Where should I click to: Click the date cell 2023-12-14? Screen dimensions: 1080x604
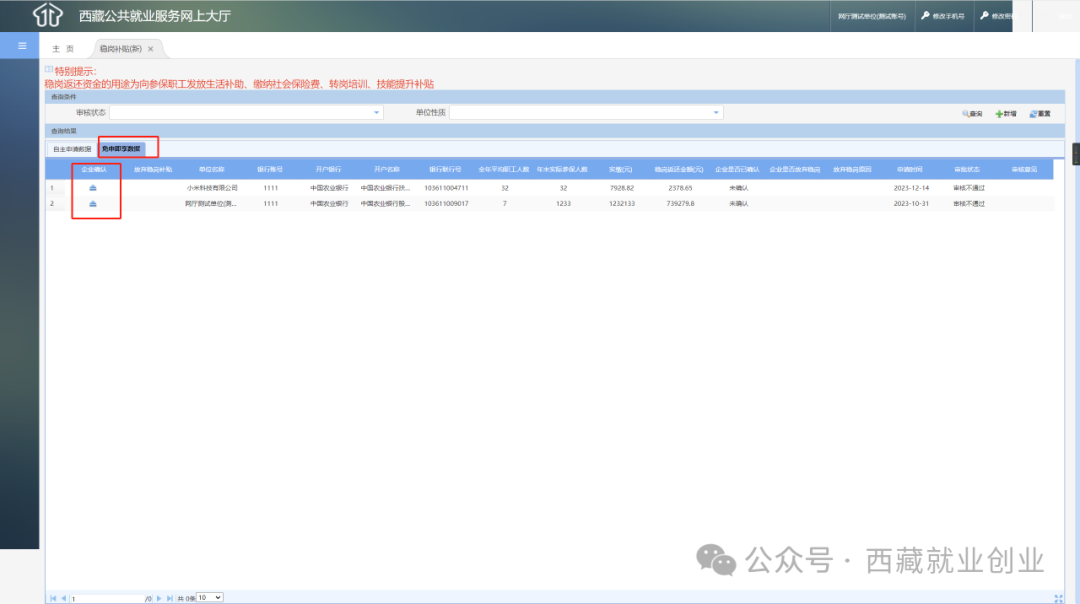pyautogui.click(x=911, y=188)
